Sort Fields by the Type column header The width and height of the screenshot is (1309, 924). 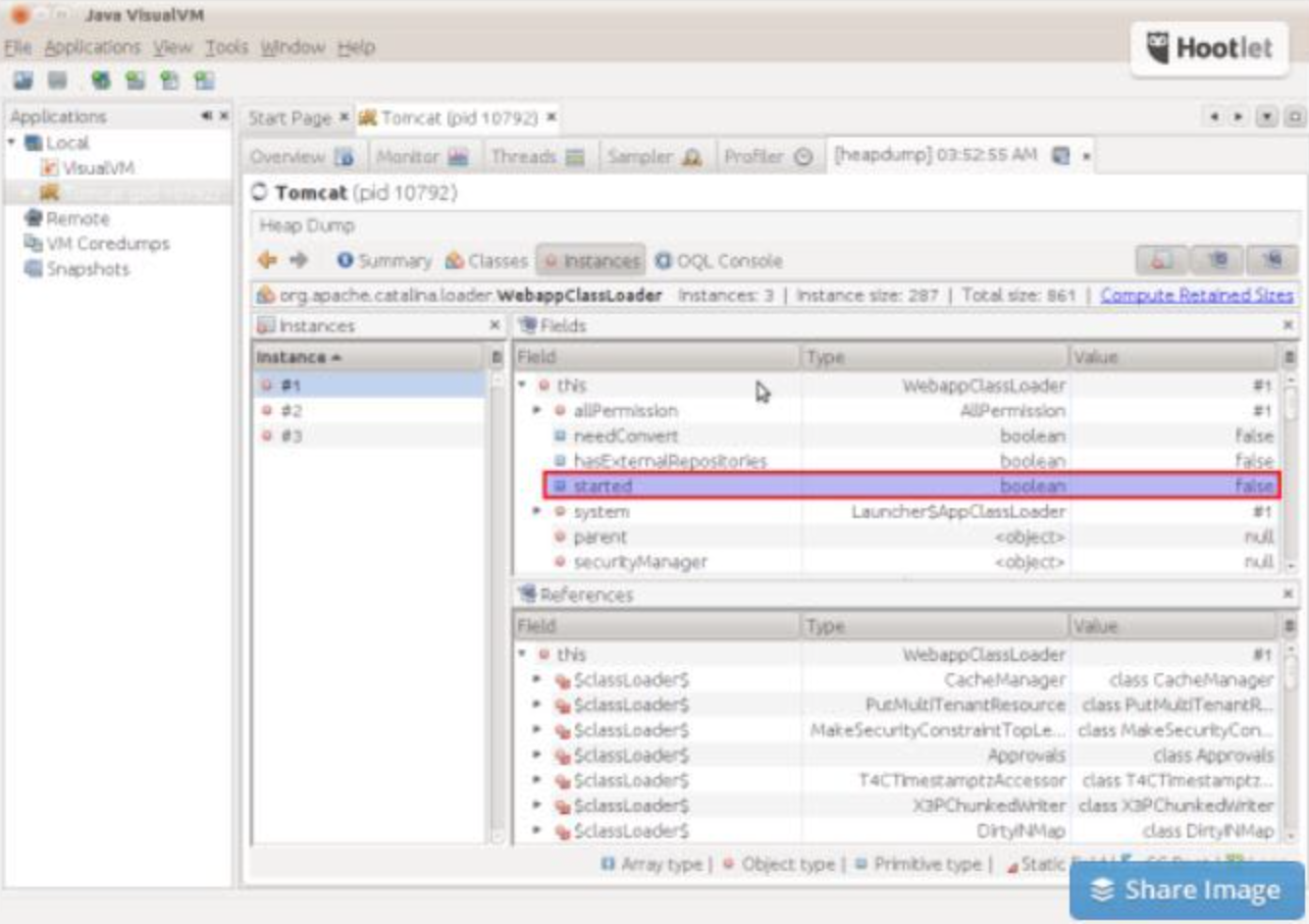934,357
